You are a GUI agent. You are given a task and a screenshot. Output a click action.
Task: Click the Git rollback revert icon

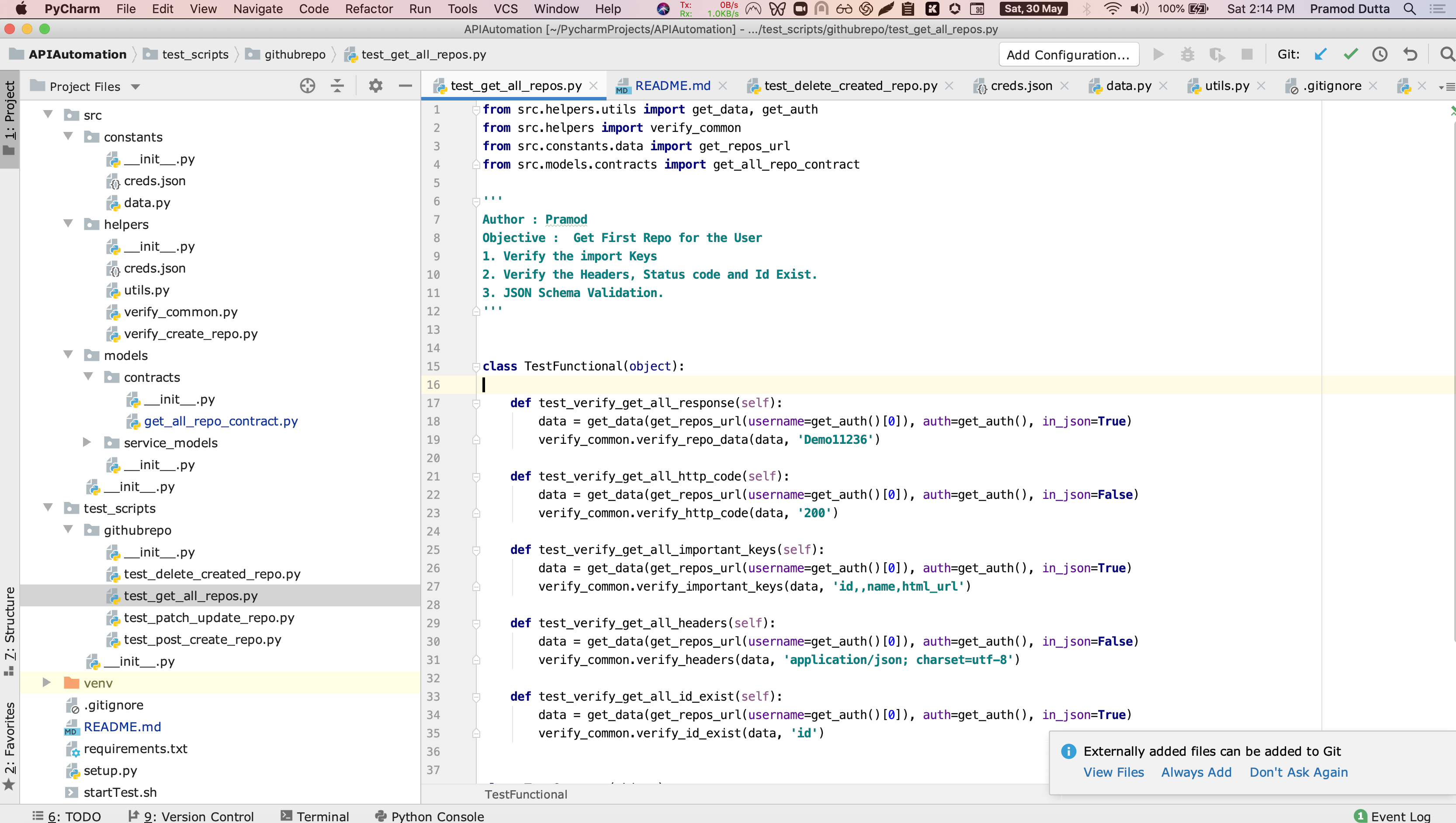coord(1410,54)
